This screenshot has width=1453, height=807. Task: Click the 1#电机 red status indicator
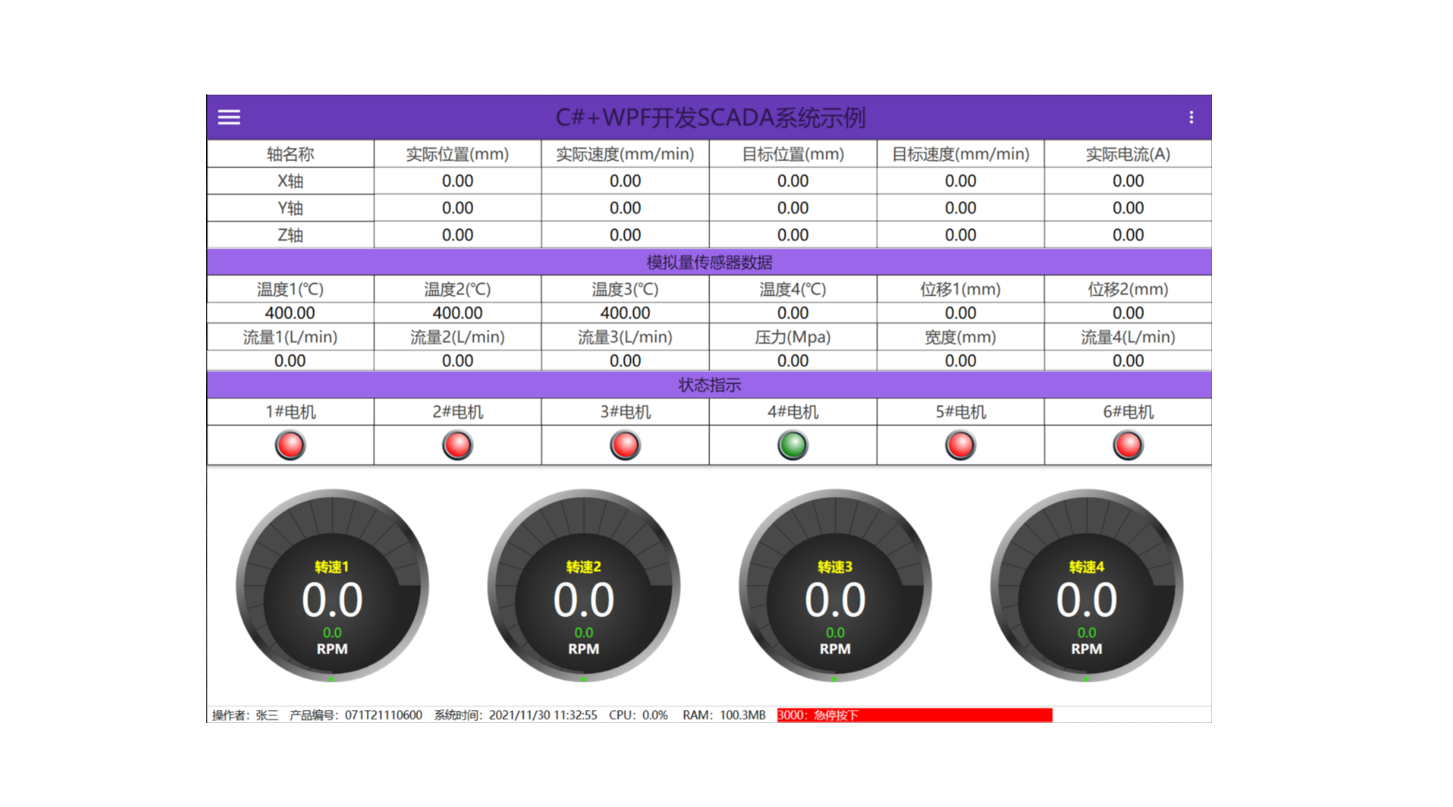point(290,445)
